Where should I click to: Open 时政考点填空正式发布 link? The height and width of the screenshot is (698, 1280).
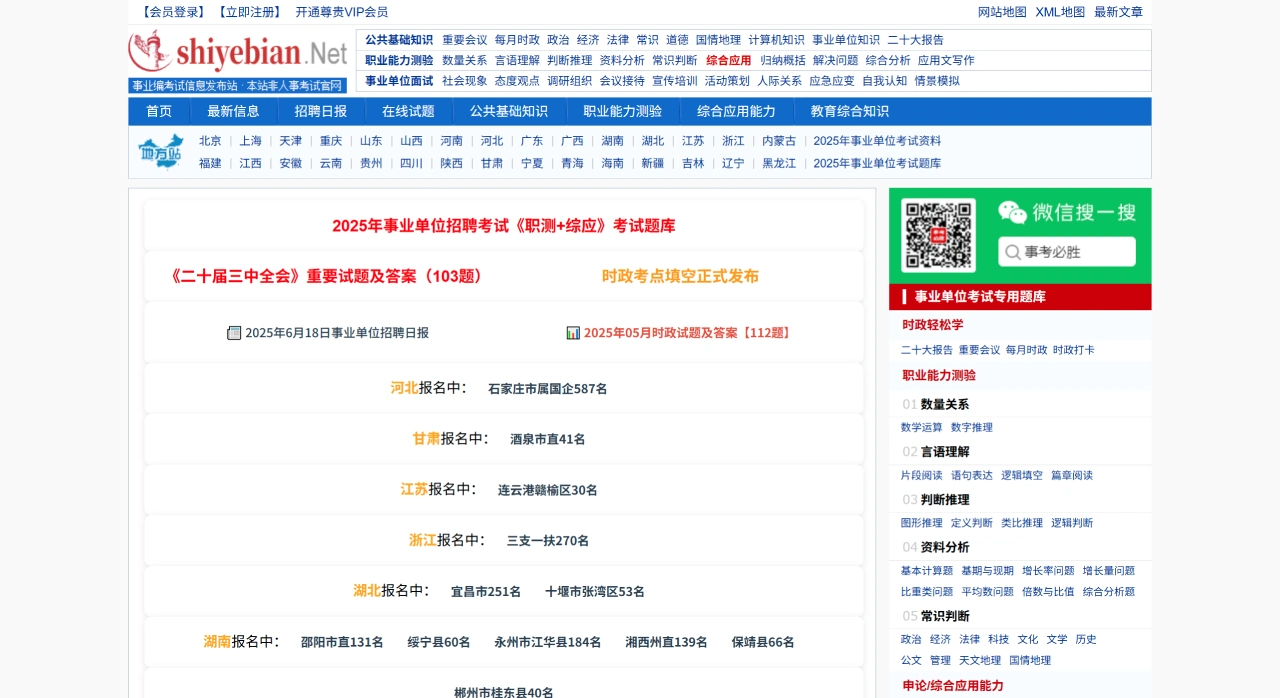tap(680, 276)
